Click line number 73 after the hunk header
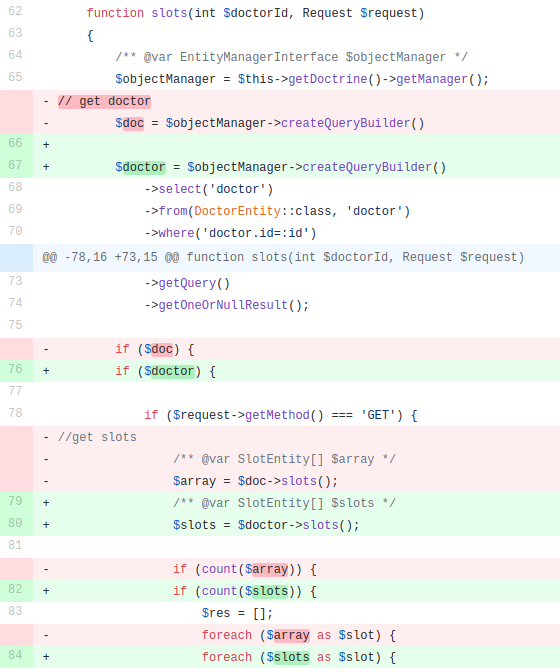560x672 pixels. [x=15, y=281]
